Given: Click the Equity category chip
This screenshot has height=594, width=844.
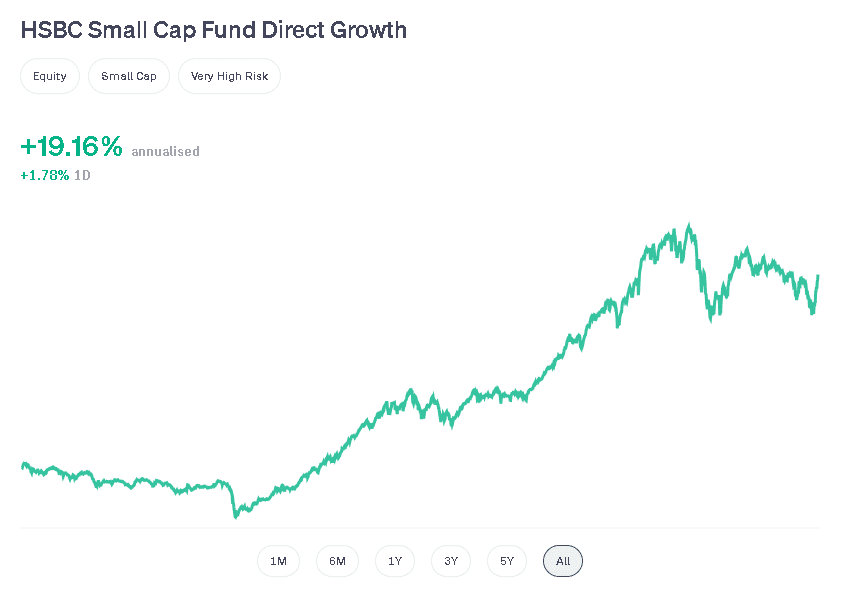Looking at the screenshot, I should [50, 76].
